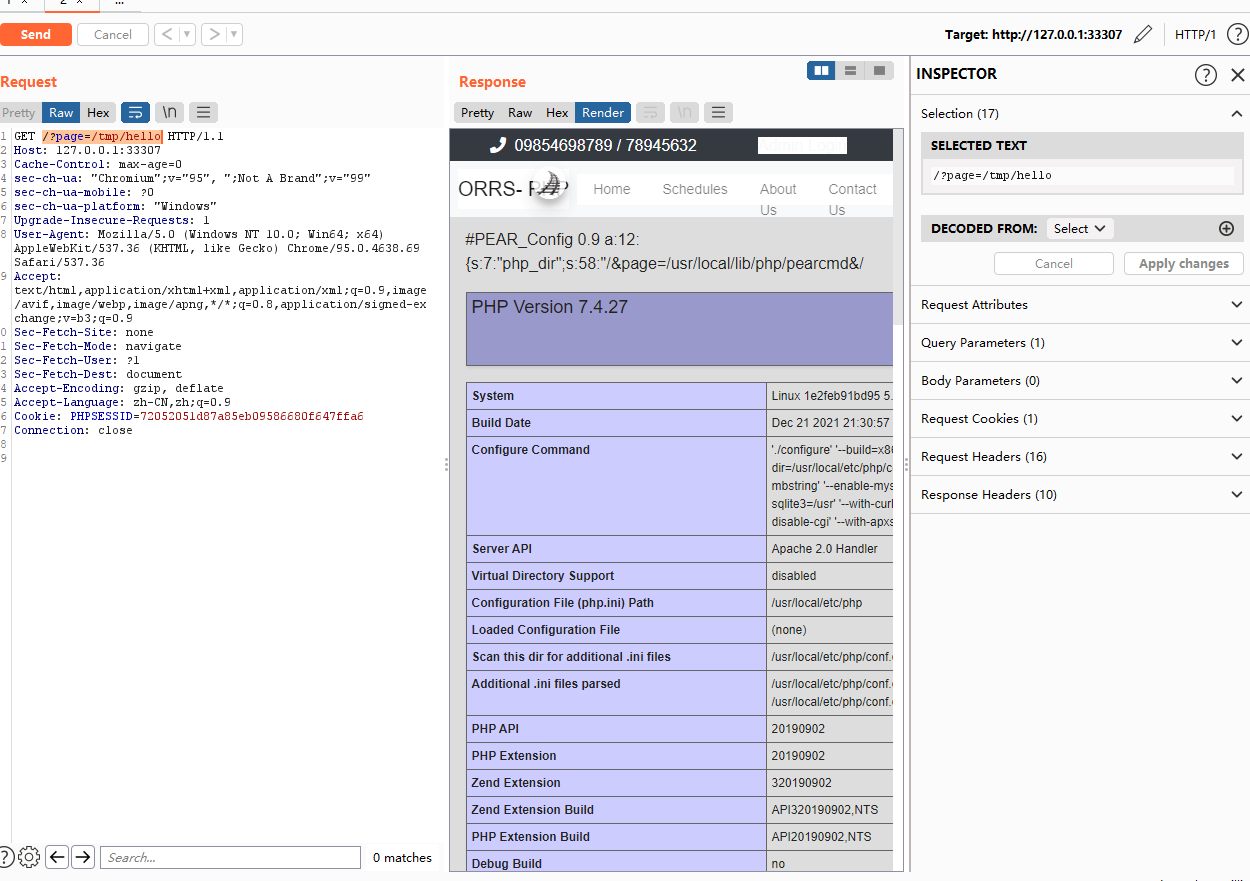Open the search help icon at bottom left
1250x881 pixels.
click(7, 857)
